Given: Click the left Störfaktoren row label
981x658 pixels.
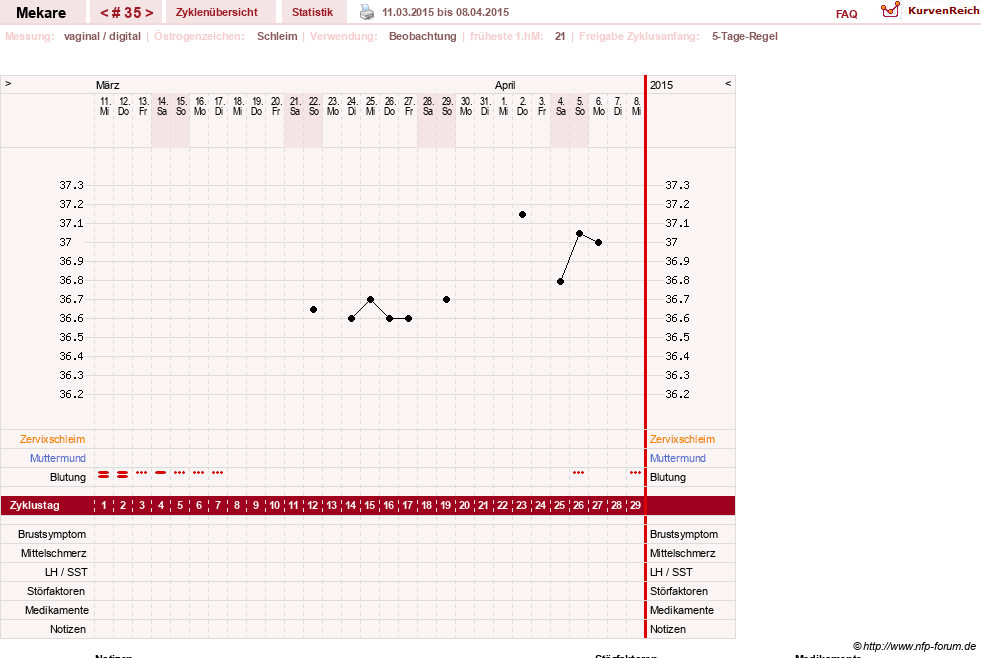Looking at the screenshot, I should pos(56,591).
